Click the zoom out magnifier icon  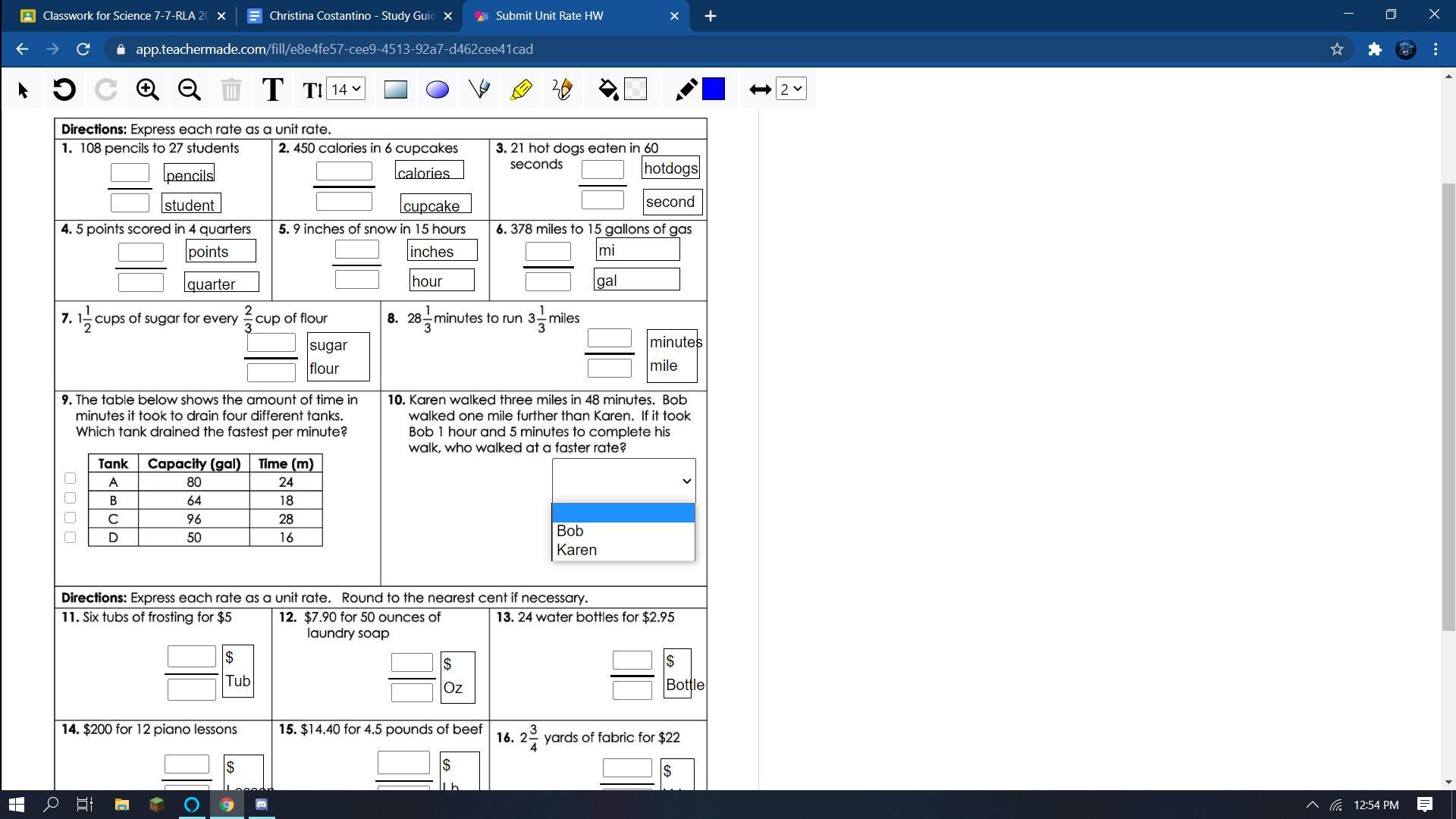189,89
